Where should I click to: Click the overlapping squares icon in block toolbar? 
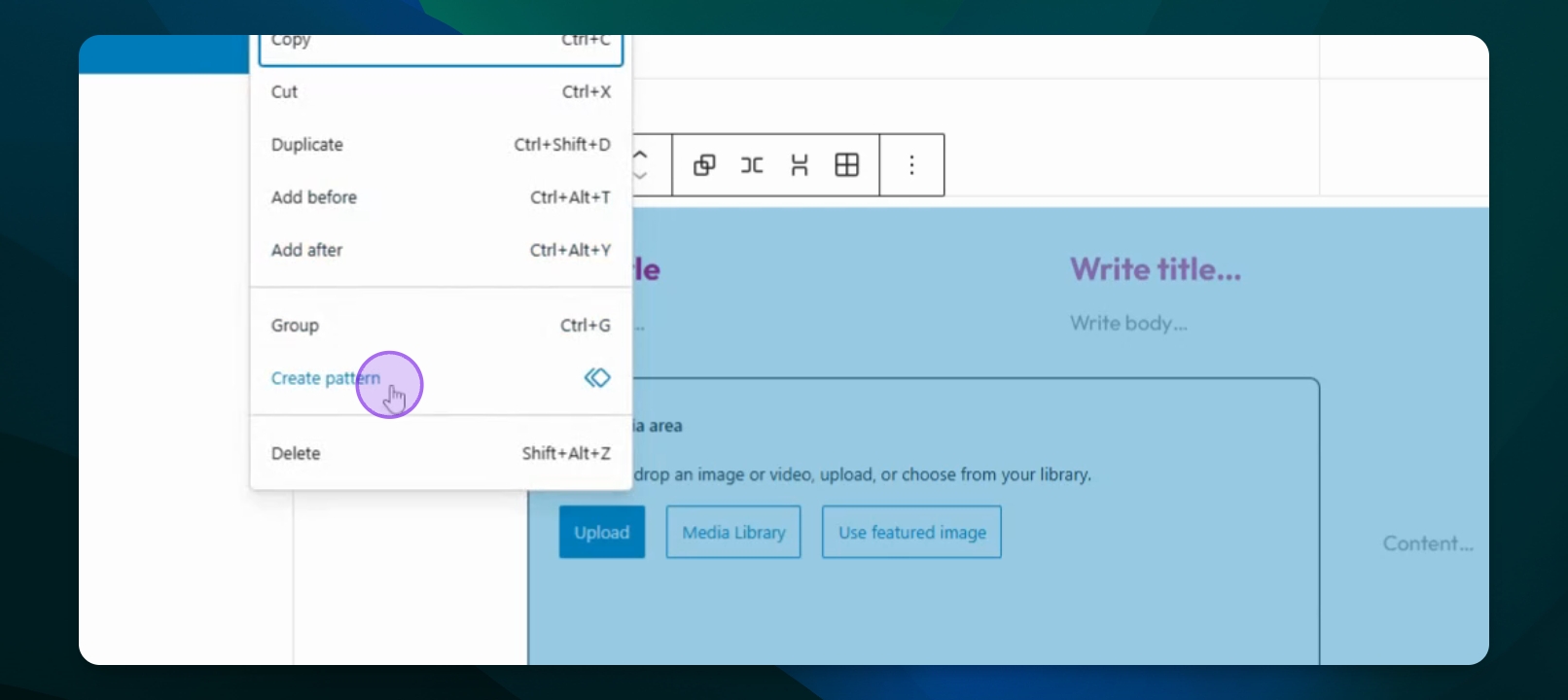(704, 165)
